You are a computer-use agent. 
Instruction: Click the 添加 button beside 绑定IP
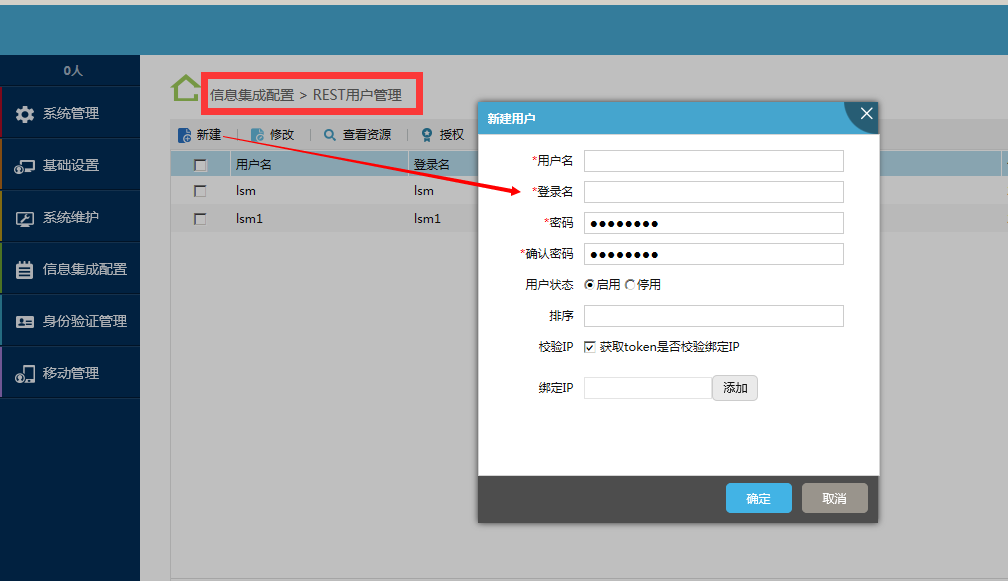click(735, 388)
